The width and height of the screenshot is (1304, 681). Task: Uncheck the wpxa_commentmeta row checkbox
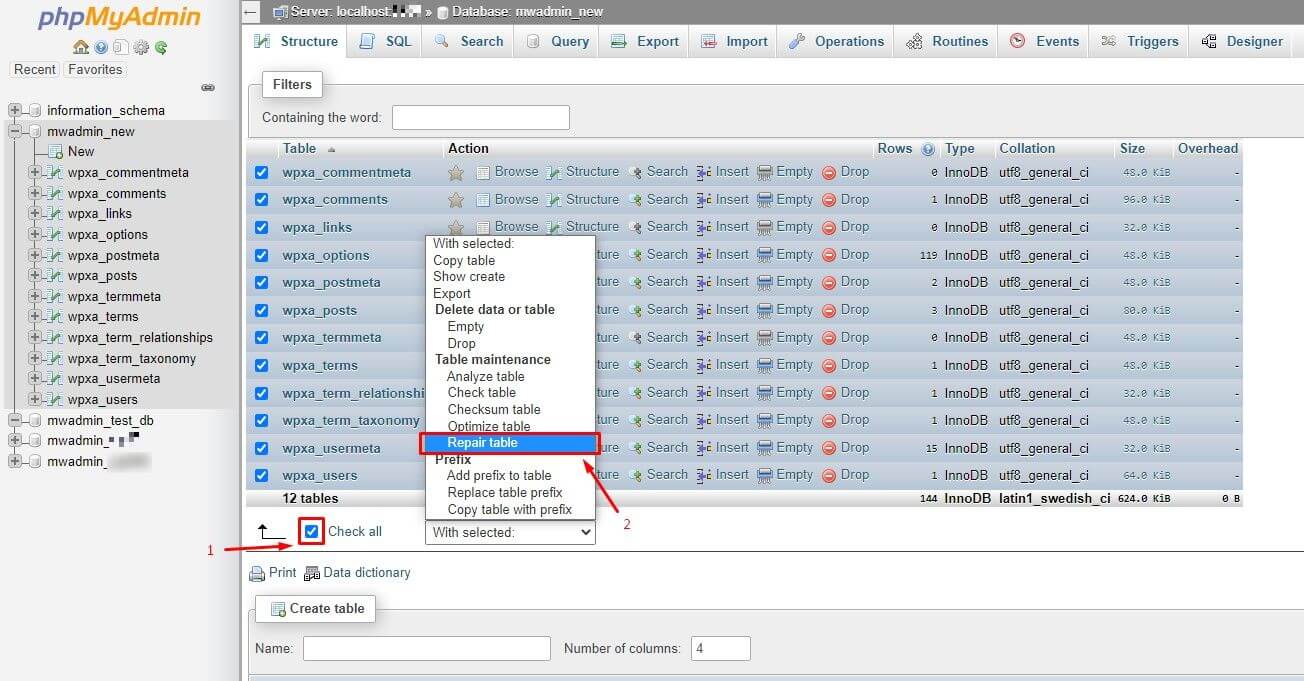(x=262, y=172)
